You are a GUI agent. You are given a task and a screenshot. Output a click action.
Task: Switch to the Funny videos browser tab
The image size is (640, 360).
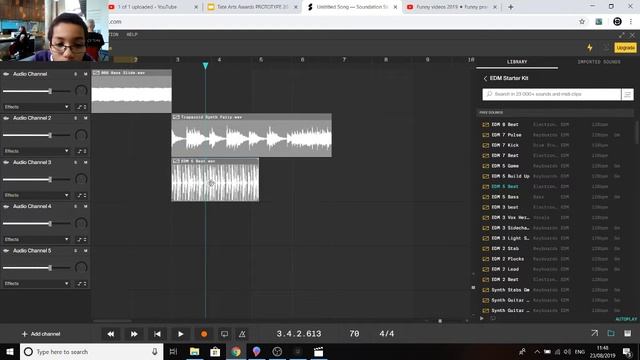452,7
